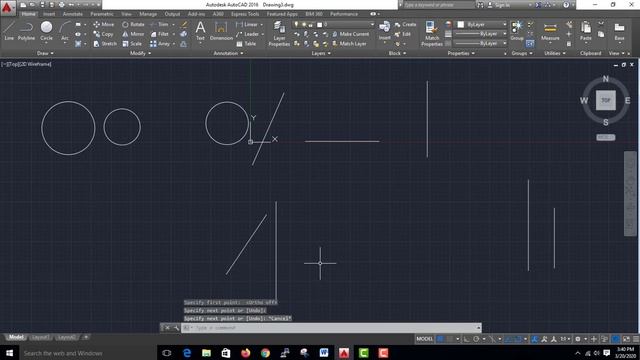Click the Dimension tool
This screenshot has width=640, height=360.
pos(221,31)
